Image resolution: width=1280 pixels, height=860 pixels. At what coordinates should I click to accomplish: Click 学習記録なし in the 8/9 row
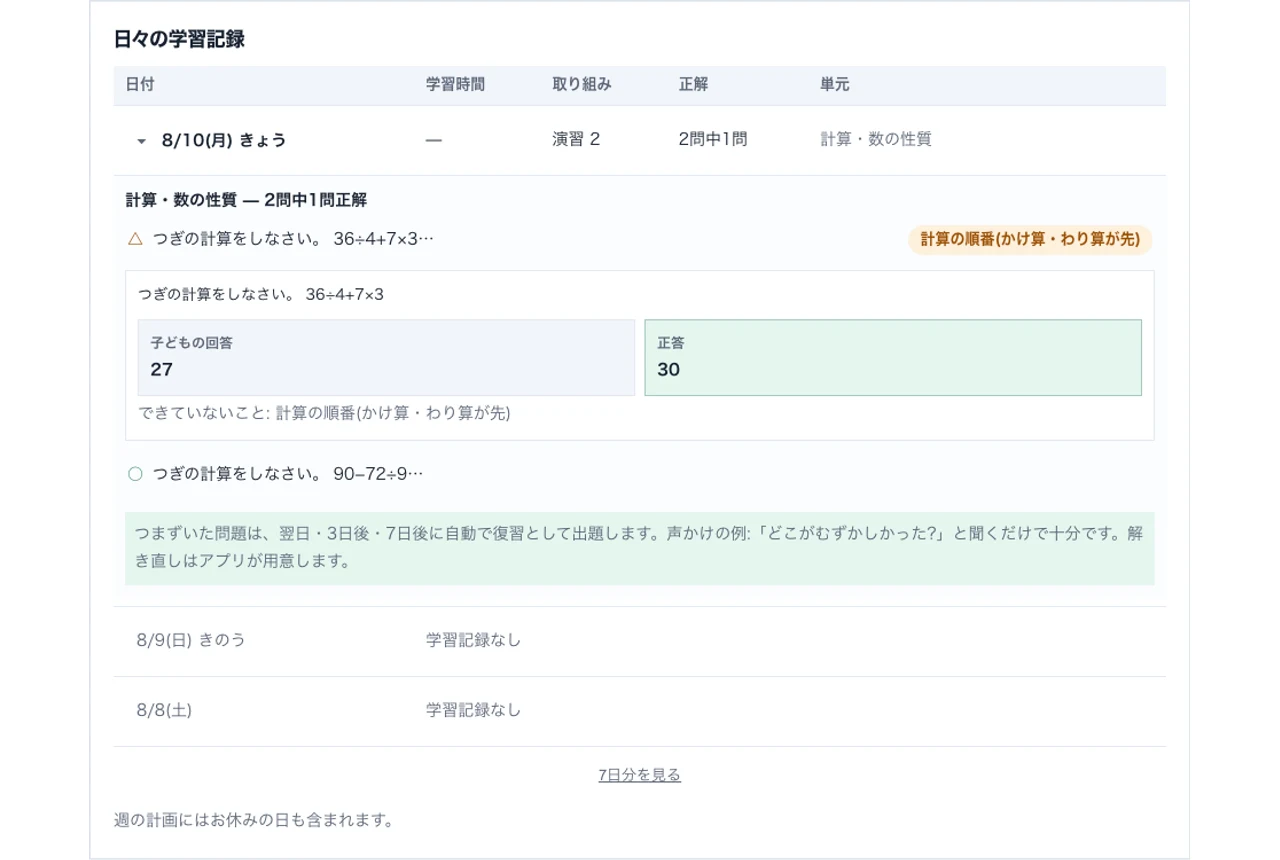(x=474, y=640)
